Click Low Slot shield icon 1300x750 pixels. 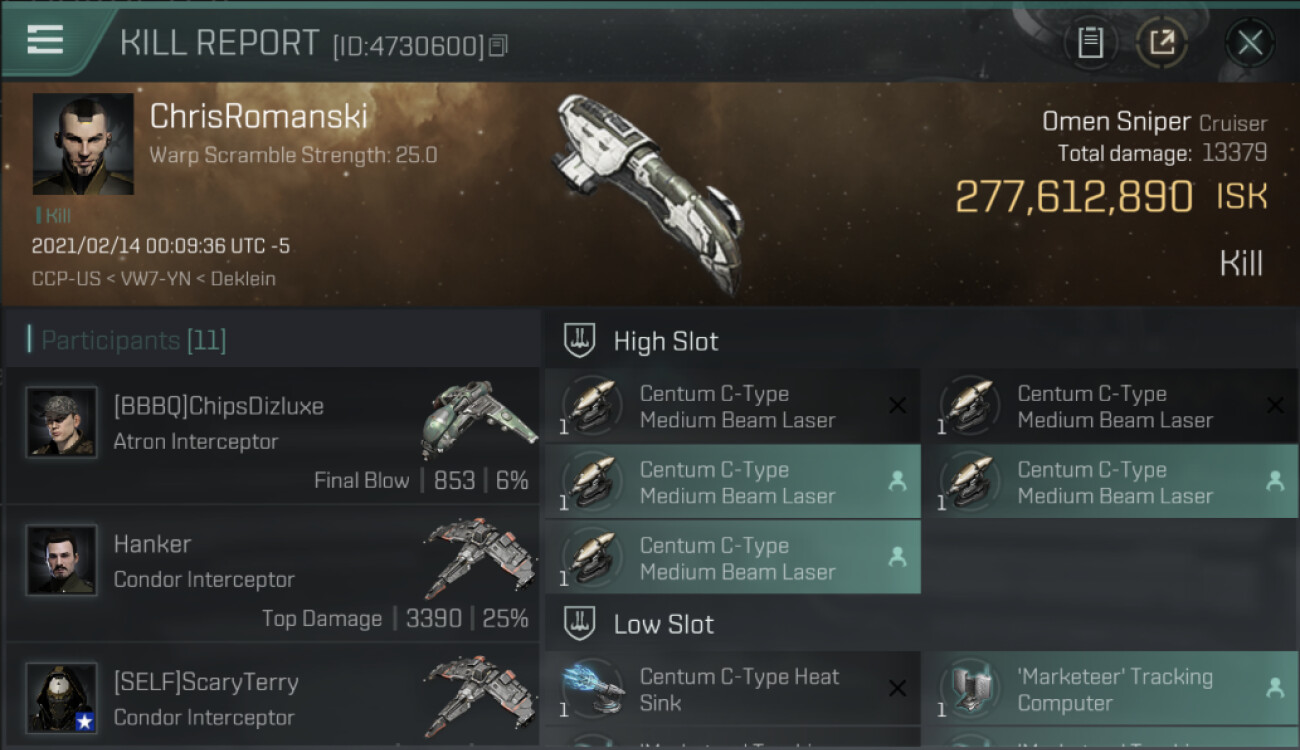click(x=580, y=624)
